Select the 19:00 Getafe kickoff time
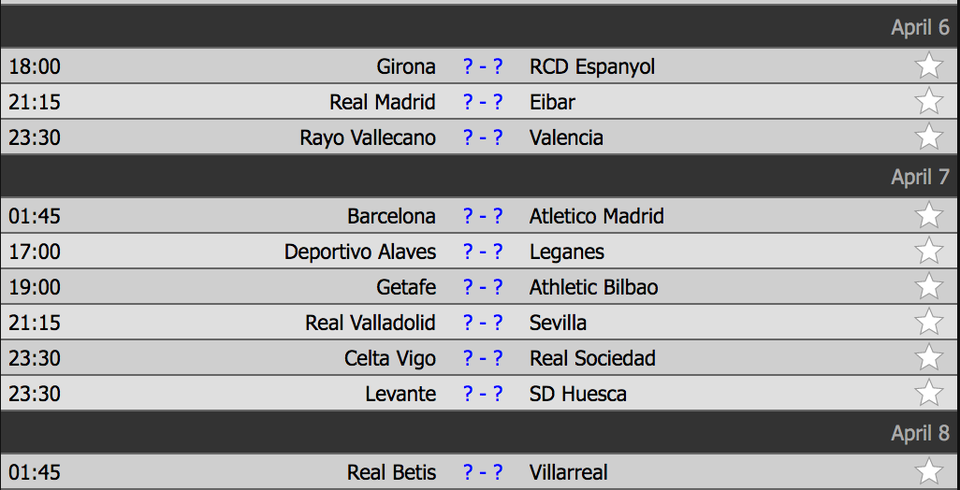Screen dimensions: 960x490 [35, 287]
